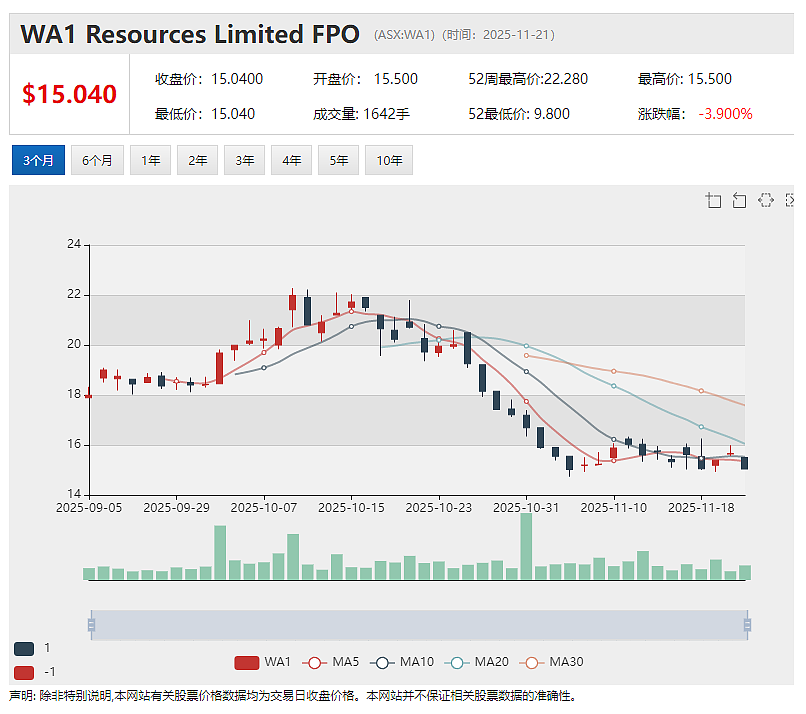Click the WA1 Resources Limited FPO title
The height and width of the screenshot is (714, 806).
coord(190,34)
